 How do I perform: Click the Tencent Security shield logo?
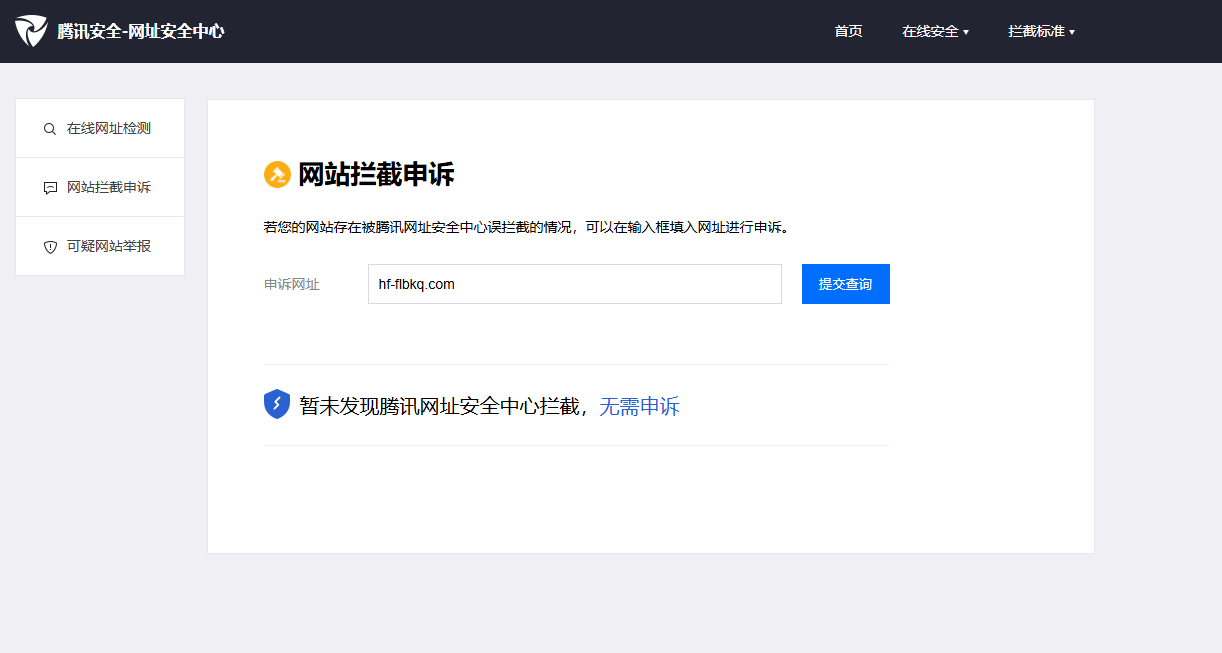pyautogui.click(x=31, y=31)
